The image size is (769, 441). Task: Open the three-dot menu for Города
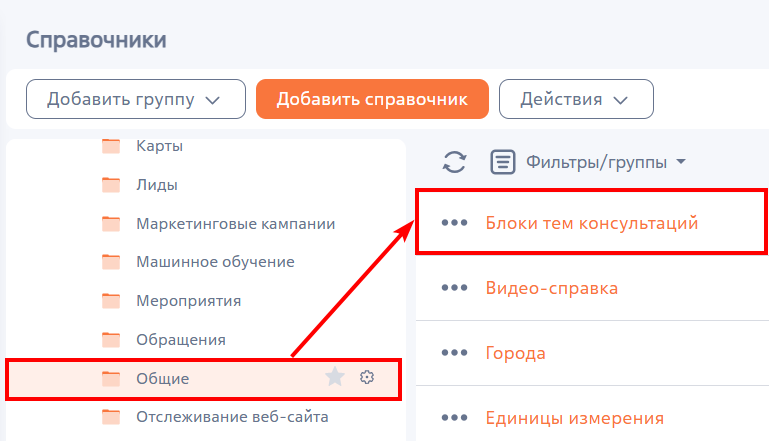pyautogui.click(x=454, y=352)
